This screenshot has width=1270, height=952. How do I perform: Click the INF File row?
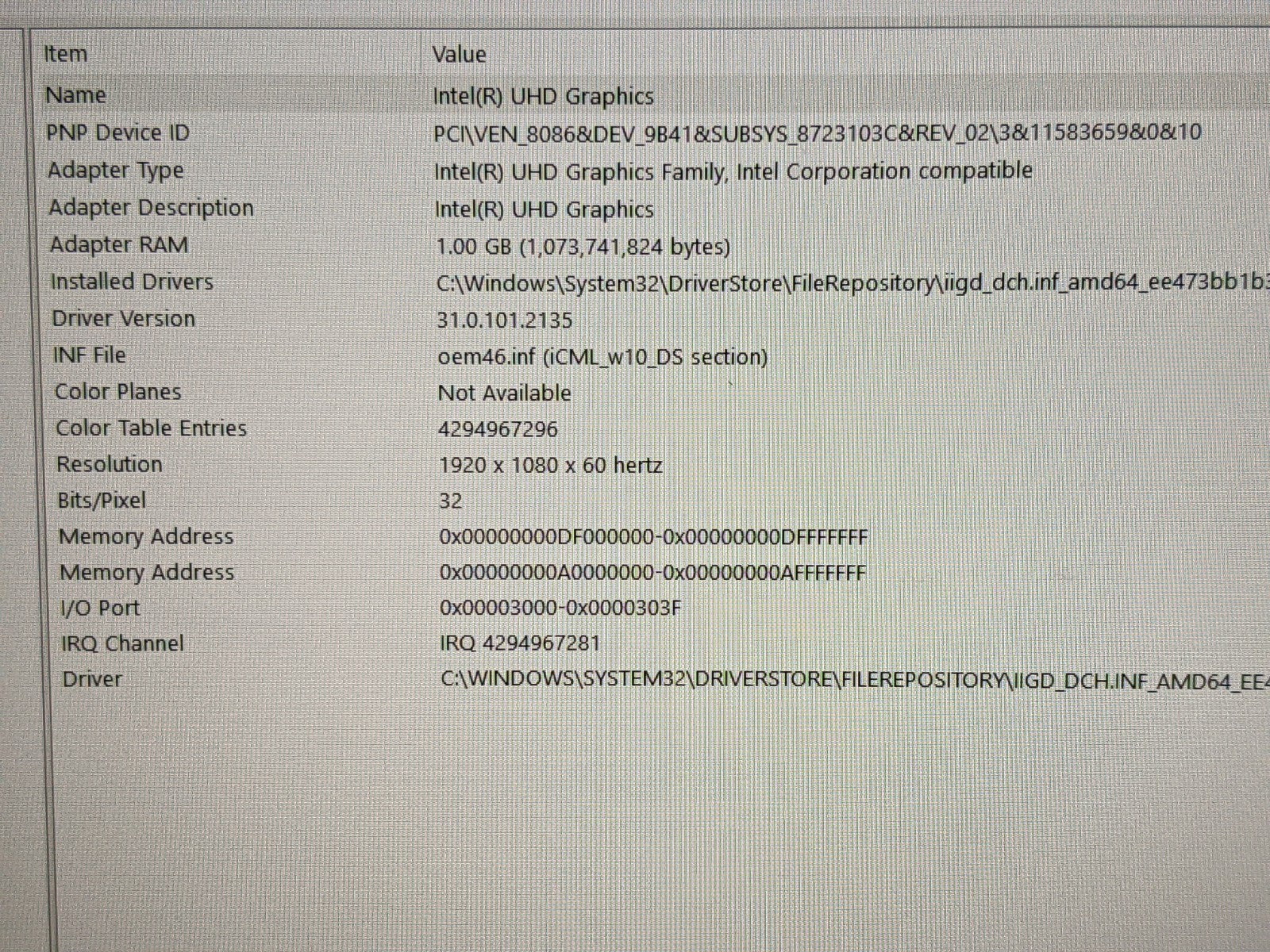click(90, 355)
